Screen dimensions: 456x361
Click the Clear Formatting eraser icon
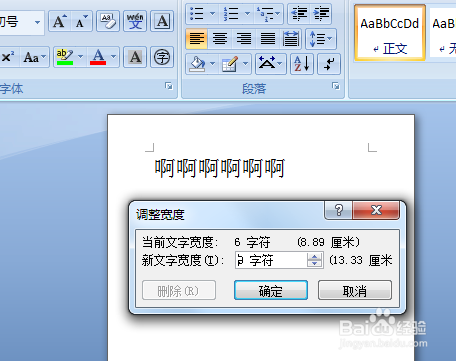coord(108,21)
